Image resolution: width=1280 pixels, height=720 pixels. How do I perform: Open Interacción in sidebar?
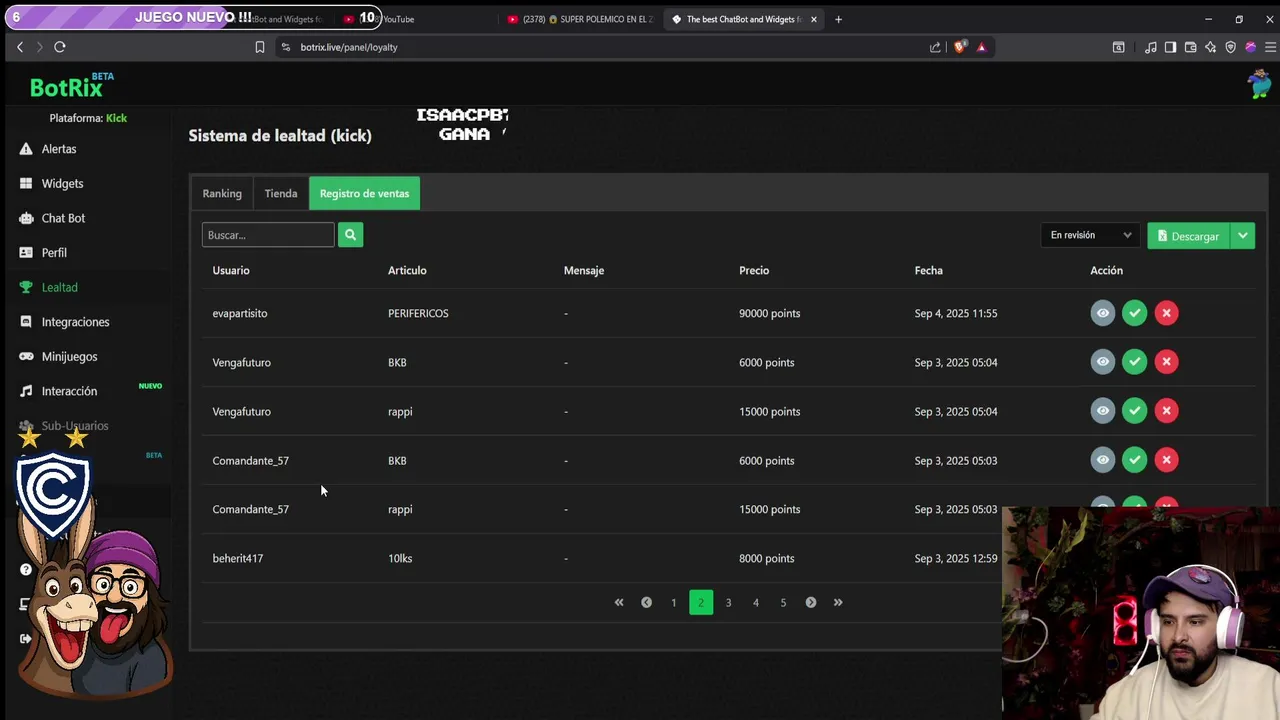(69, 391)
